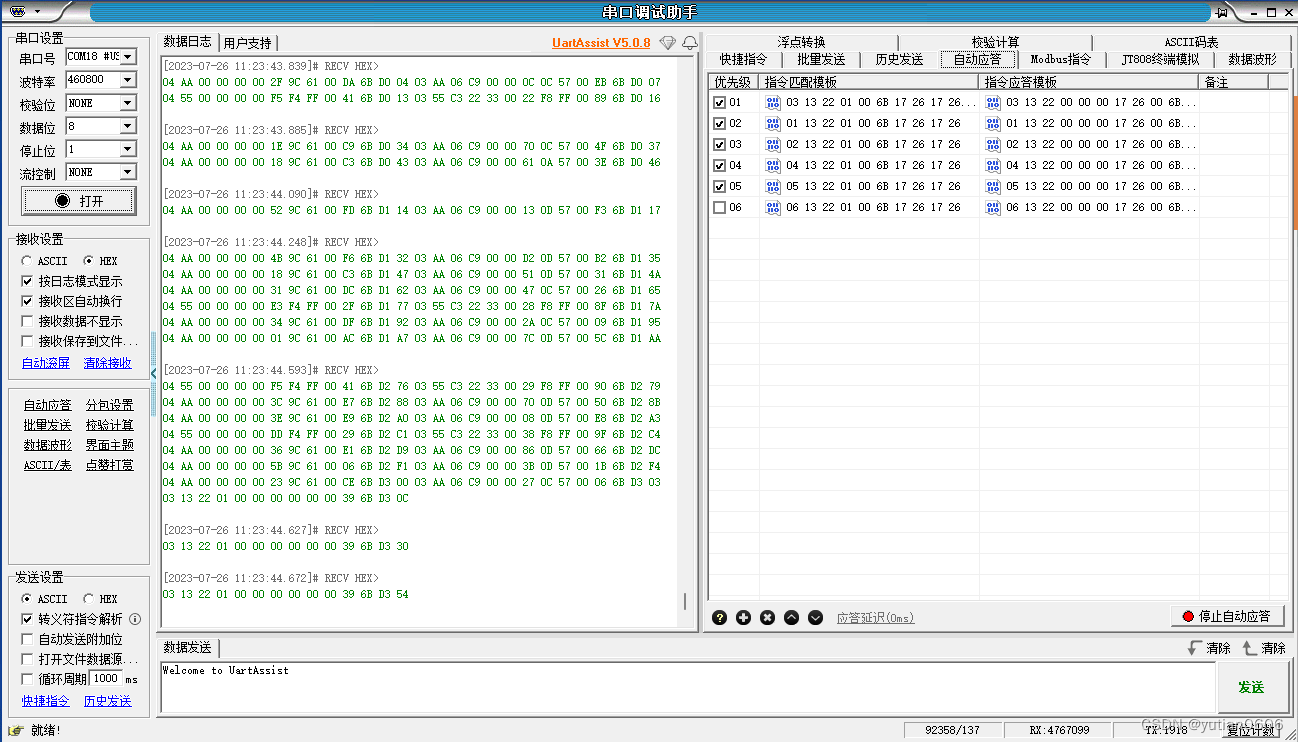Click the info icon beside 转义符指令解析
The image size is (1298, 742).
135,619
